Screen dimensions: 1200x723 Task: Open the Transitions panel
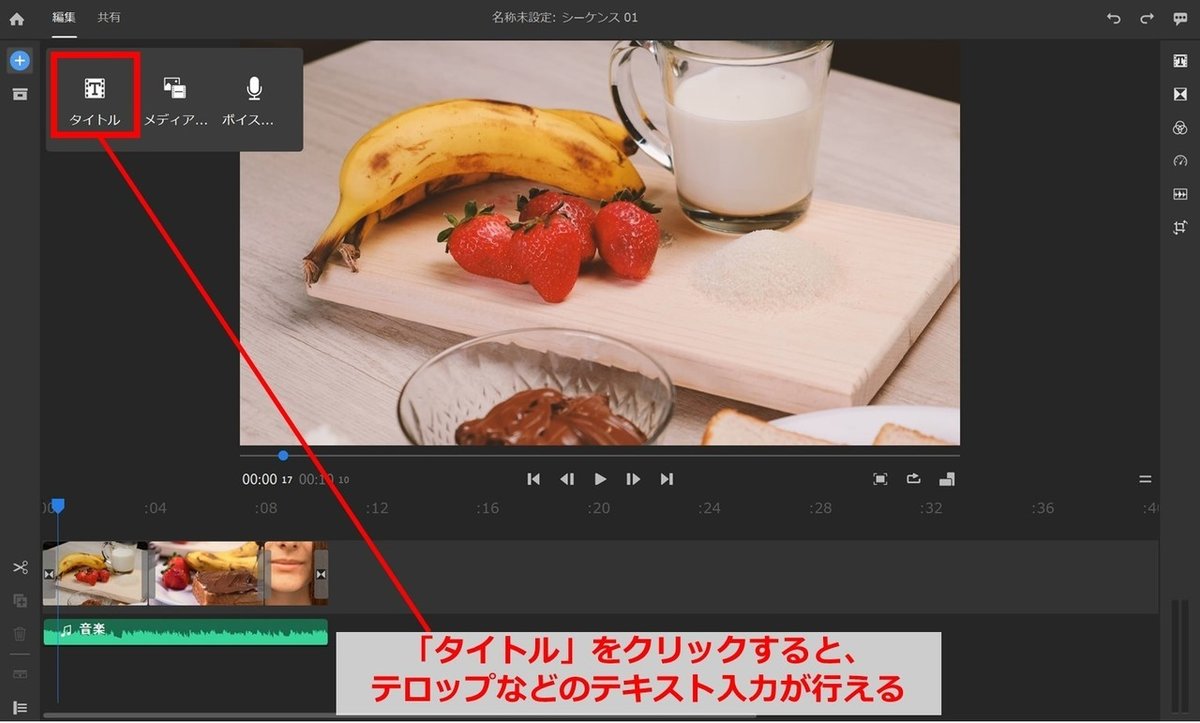tap(1180, 94)
